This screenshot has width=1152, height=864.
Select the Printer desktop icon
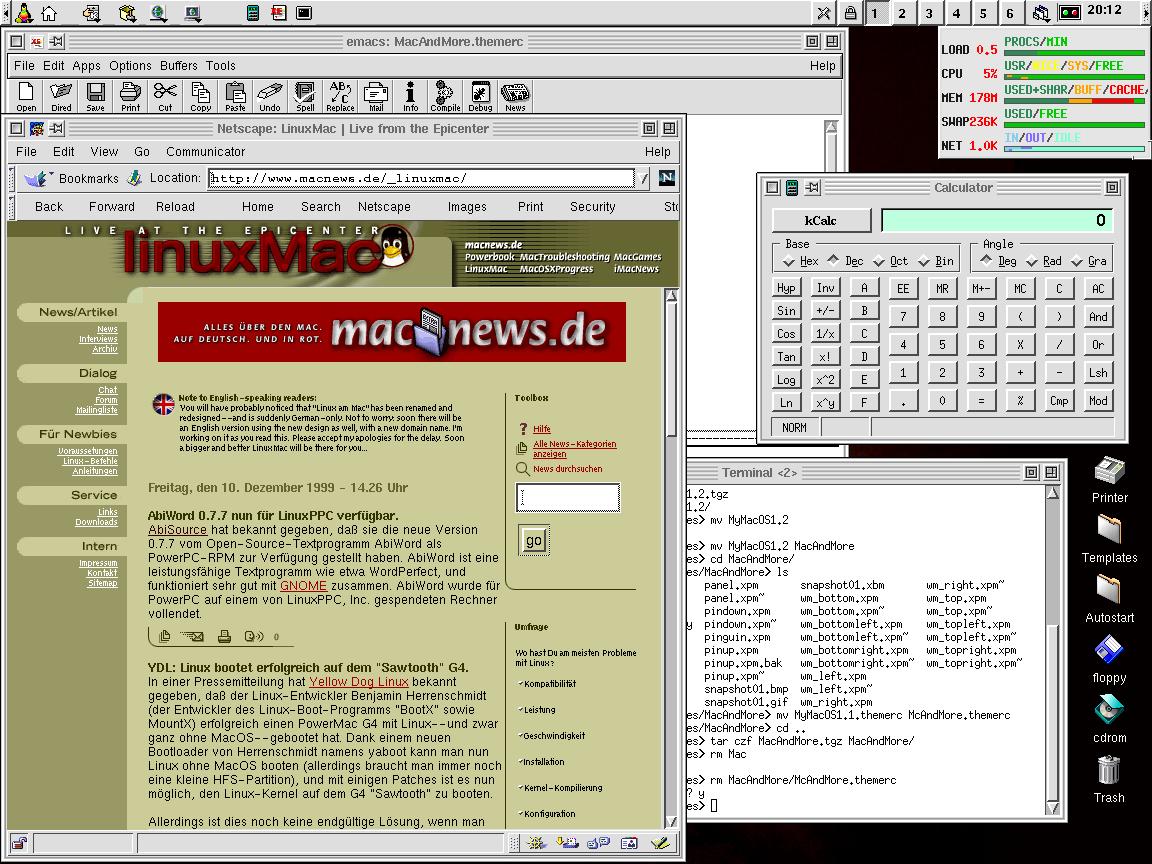1109,470
